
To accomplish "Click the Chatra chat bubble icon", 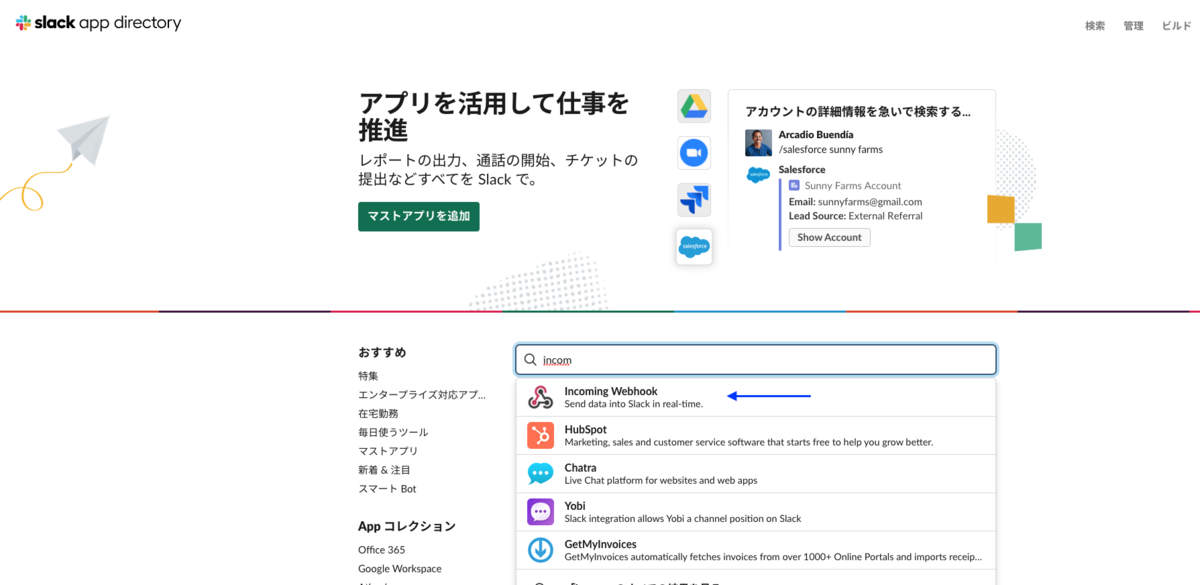I will [540, 474].
